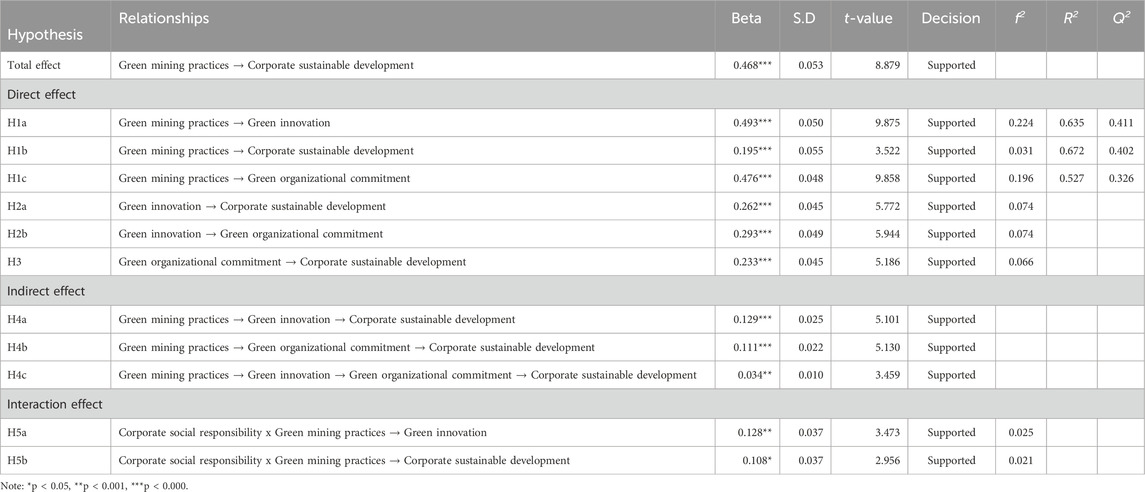Viewport: 1145px width, 492px height.
Task: Click the "Q²" column header
Action: pyautogui.click(x=1121, y=19)
